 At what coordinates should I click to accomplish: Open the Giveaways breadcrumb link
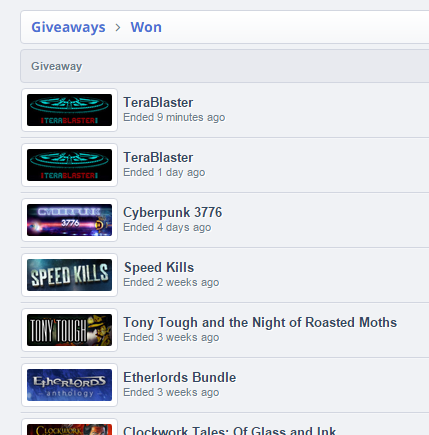pyautogui.click(x=68, y=27)
